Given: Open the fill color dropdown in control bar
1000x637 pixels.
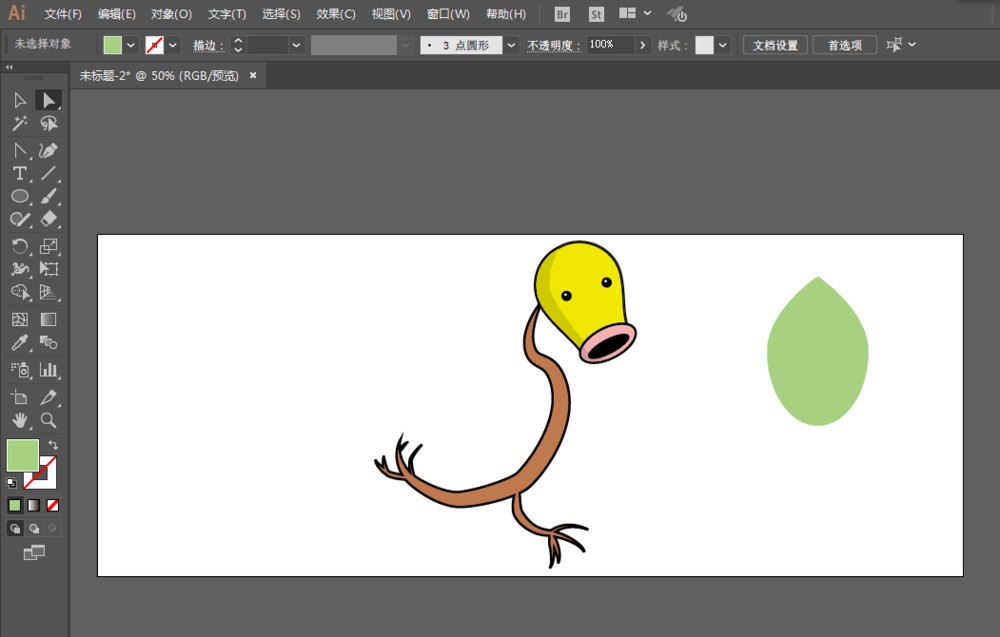Looking at the screenshot, I should pyautogui.click(x=131, y=45).
